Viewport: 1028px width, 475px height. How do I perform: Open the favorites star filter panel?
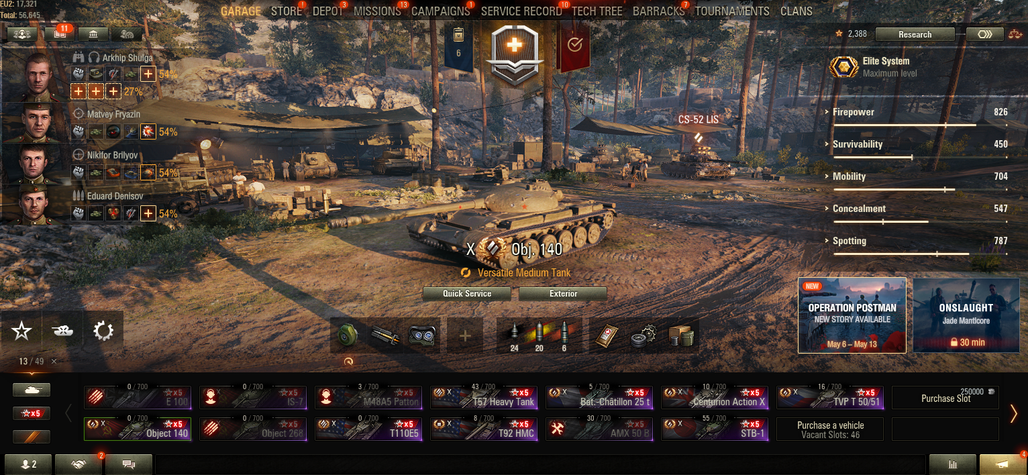[22, 331]
